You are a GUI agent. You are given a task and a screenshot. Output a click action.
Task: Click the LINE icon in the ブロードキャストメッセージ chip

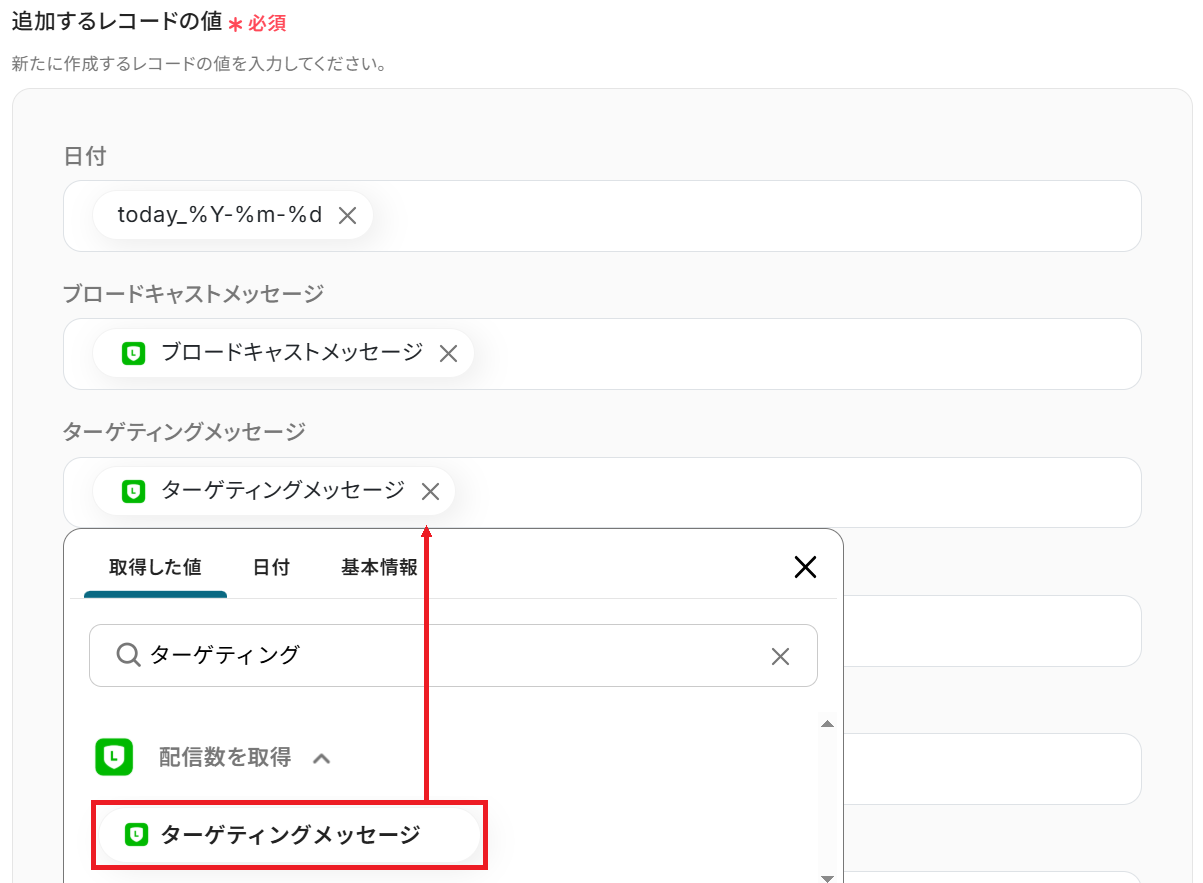134,353
